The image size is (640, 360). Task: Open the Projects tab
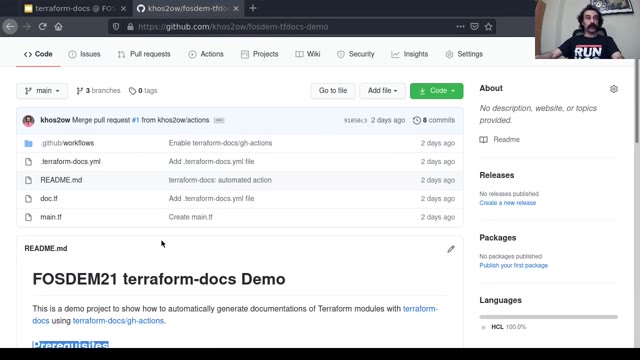[x=259, y=54]
